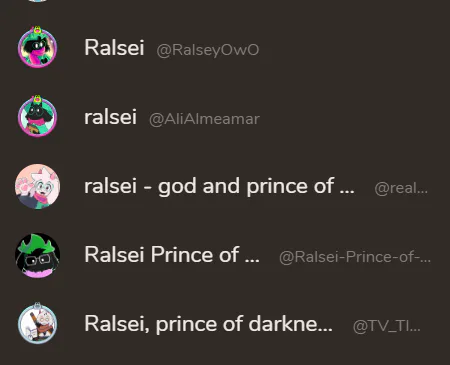Click the ellipsis after 'Ralsei Prince of'
Viewport: 450px width, 365px height.
point(252,261)
